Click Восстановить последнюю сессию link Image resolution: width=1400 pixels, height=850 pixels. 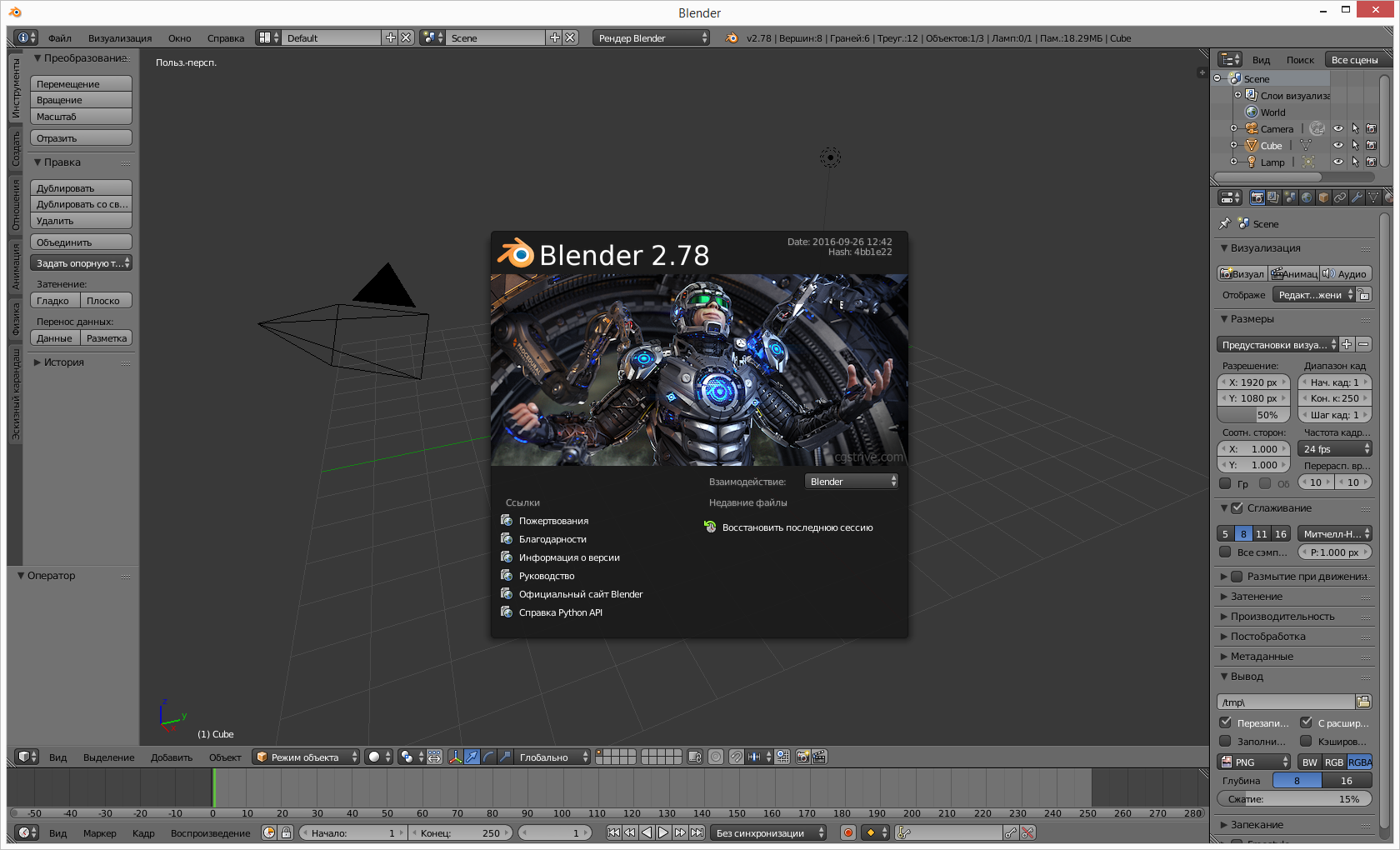[x=797, y=527]
